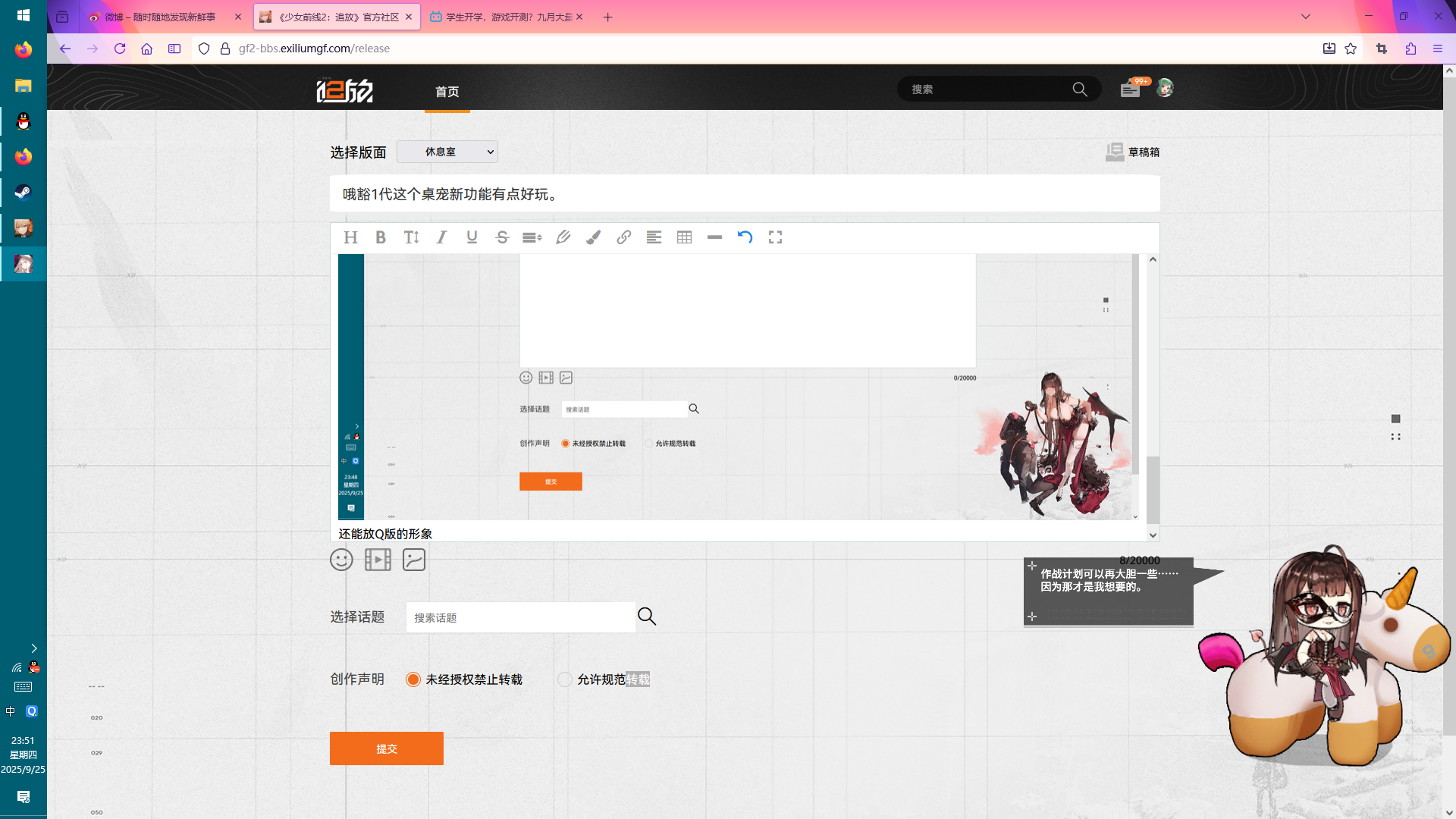Open the Firefox extensions icon

click(x=1410, y=49)
